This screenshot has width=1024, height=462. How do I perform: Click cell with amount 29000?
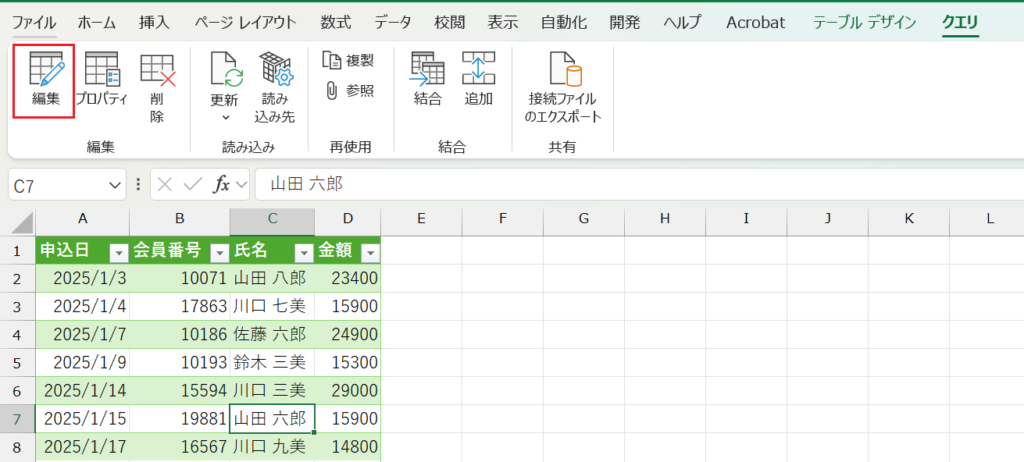347,391
